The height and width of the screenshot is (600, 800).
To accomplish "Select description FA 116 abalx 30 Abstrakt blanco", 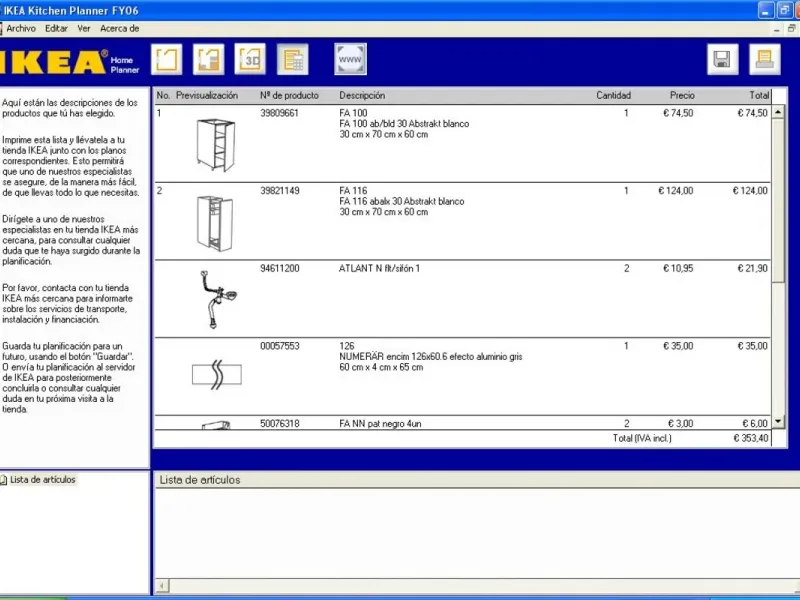I will 402,202.
